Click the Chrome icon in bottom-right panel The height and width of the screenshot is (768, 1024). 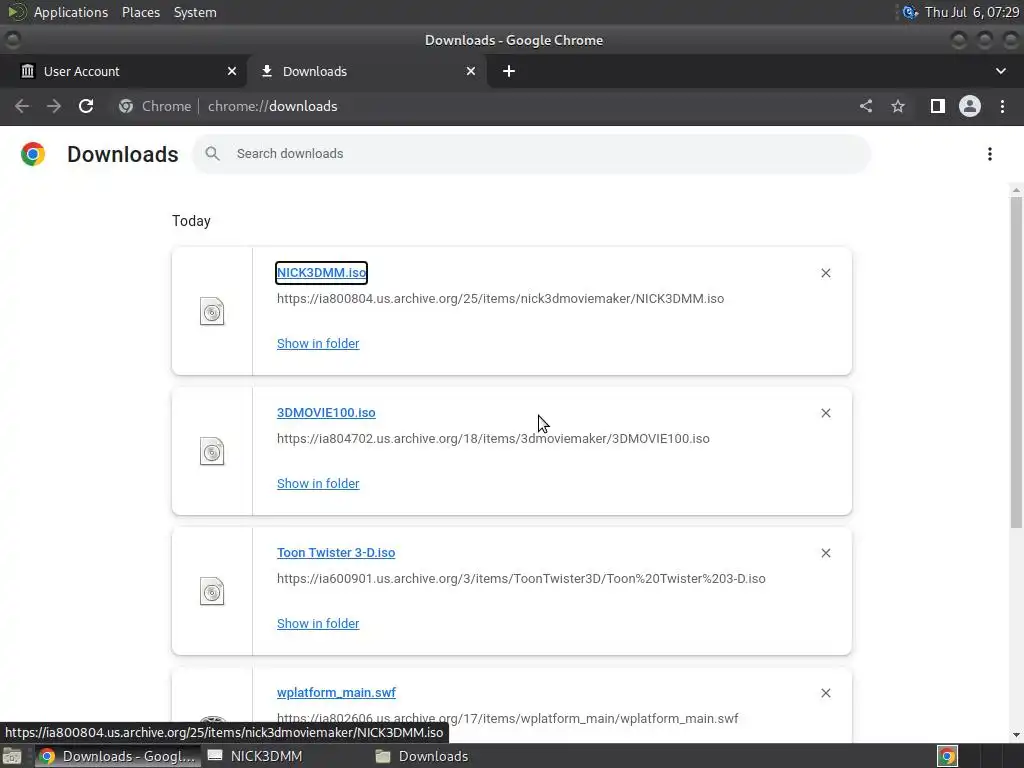(x=948, y=756)
